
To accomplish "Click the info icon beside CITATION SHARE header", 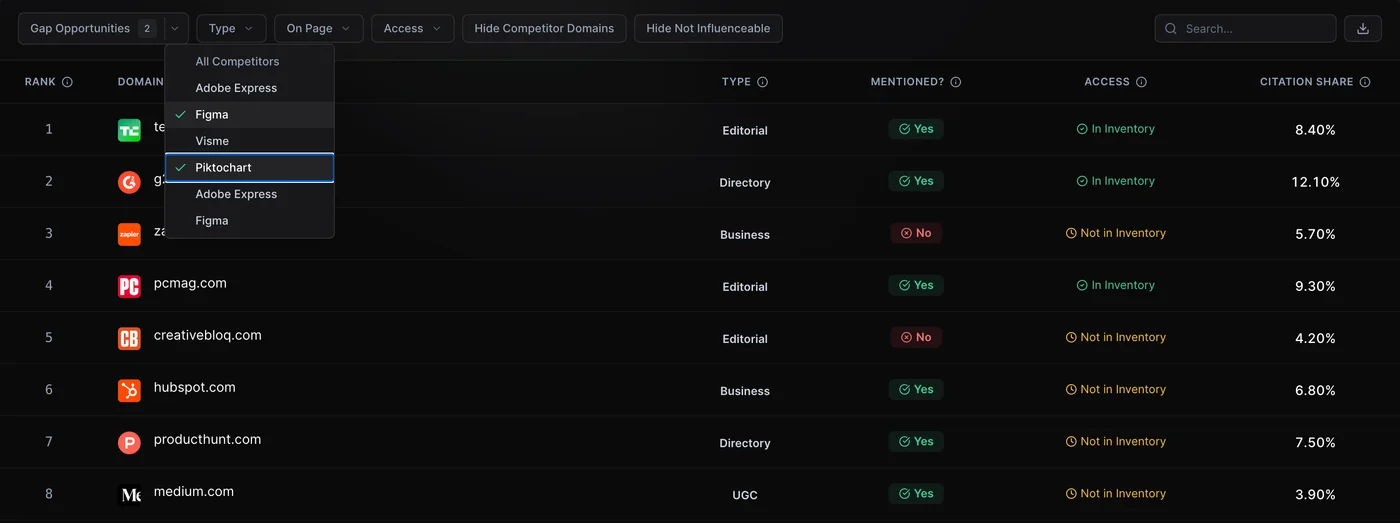I will click(x=1365, y=82).
